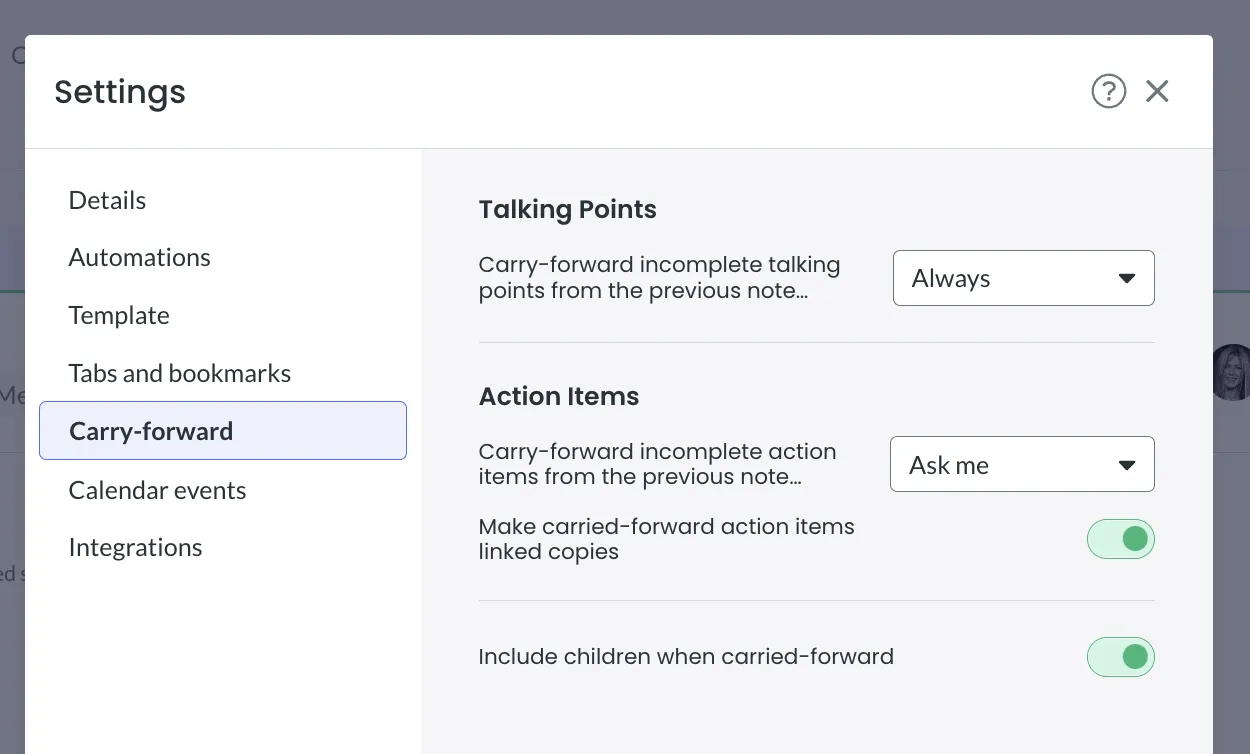Viewport: 1250px width, 754px height.
Task: Click the "Make carried-forward action items linked copies" label
Action: (666, 539)
